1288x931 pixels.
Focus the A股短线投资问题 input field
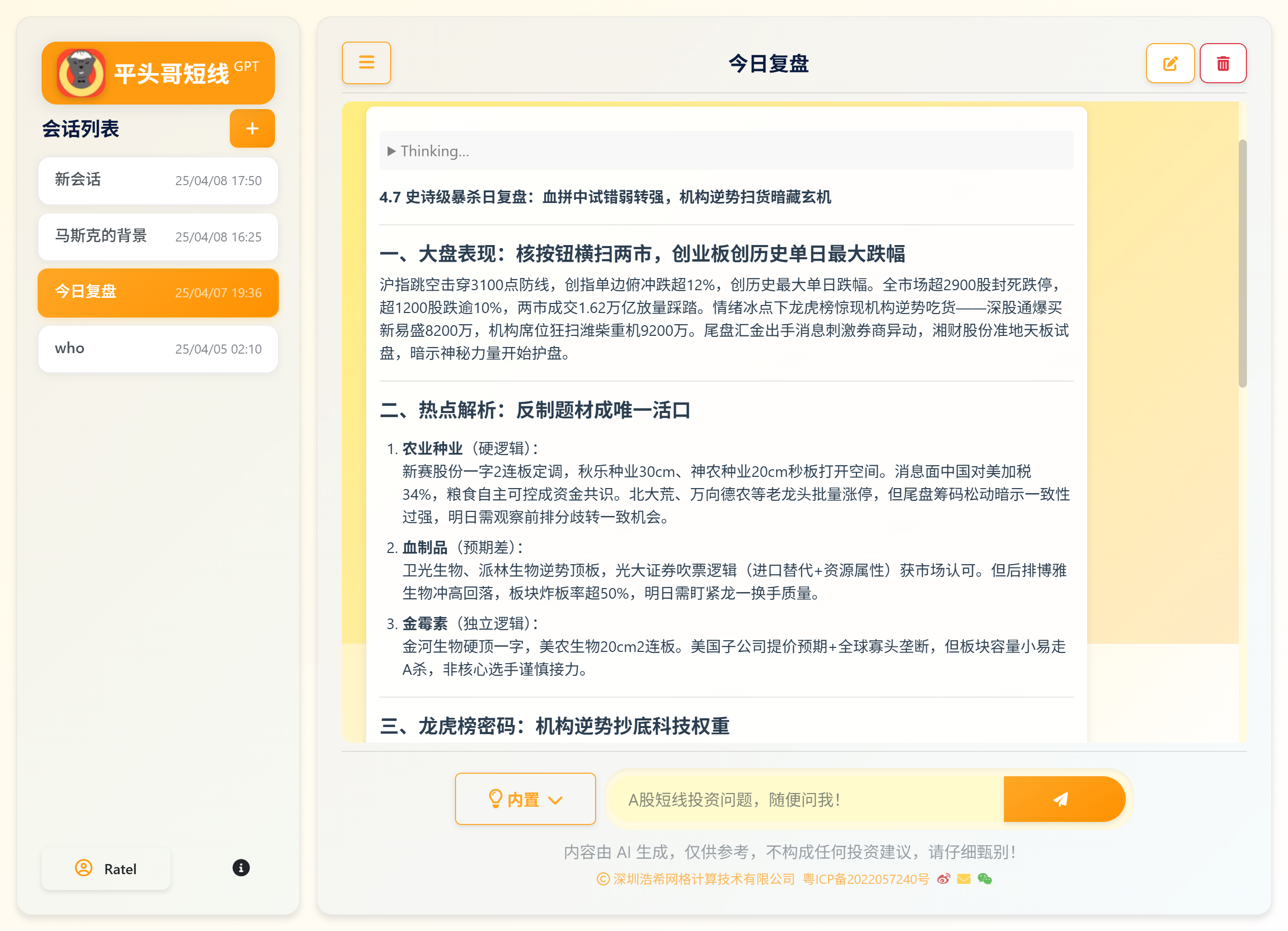click(807, 799)
